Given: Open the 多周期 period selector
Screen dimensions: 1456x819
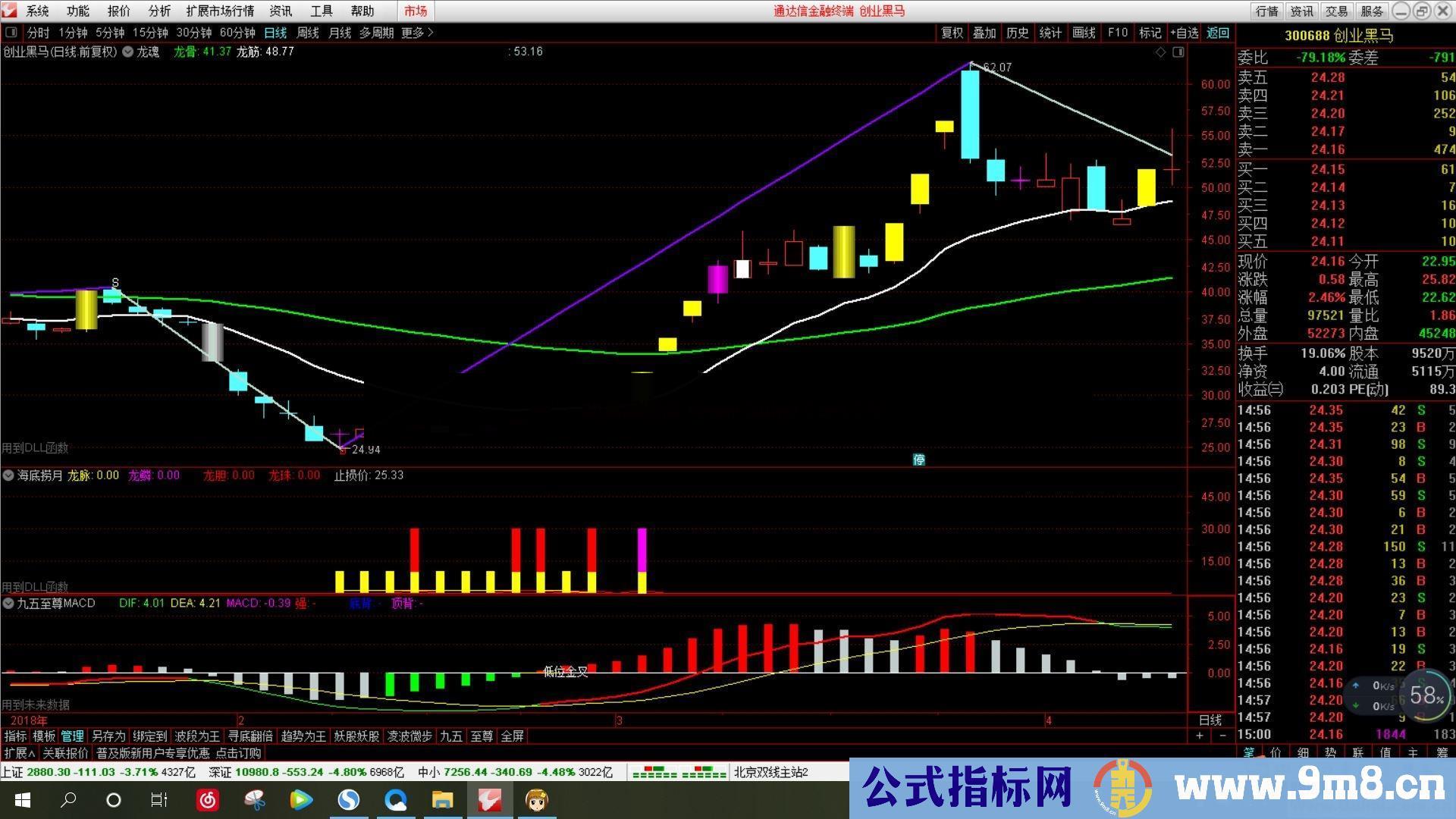Looking at the screenshot, I should [376, 33].
